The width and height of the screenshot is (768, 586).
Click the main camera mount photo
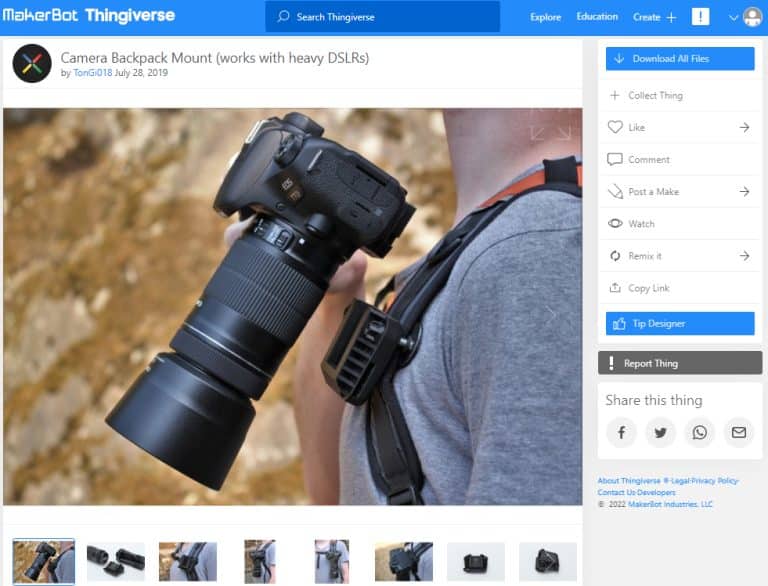(292, 307)
